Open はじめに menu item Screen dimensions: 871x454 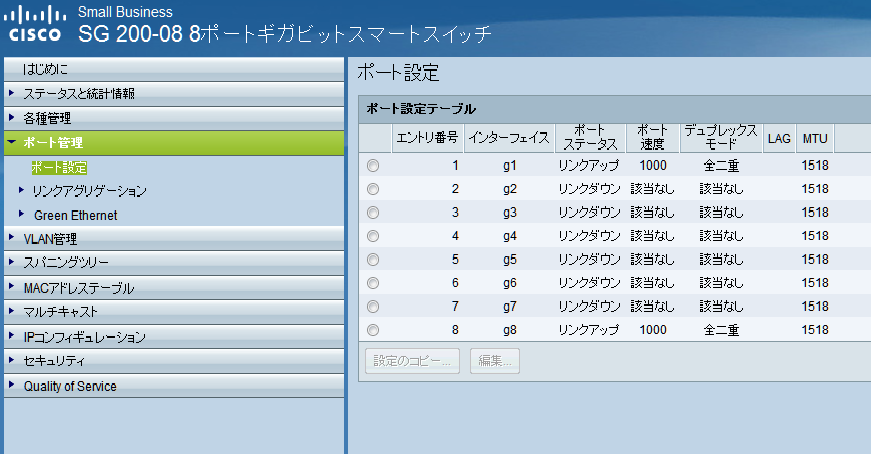(x=174, y=69)
